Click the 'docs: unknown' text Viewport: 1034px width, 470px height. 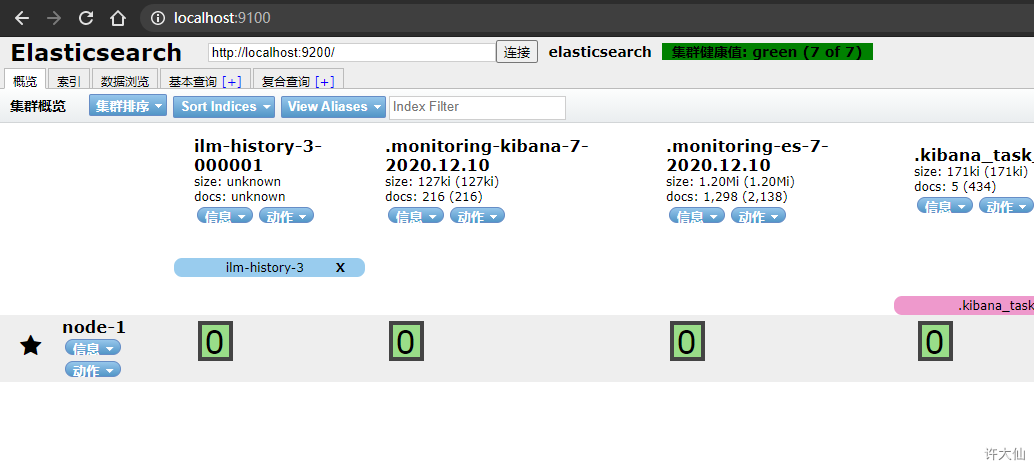240,197
